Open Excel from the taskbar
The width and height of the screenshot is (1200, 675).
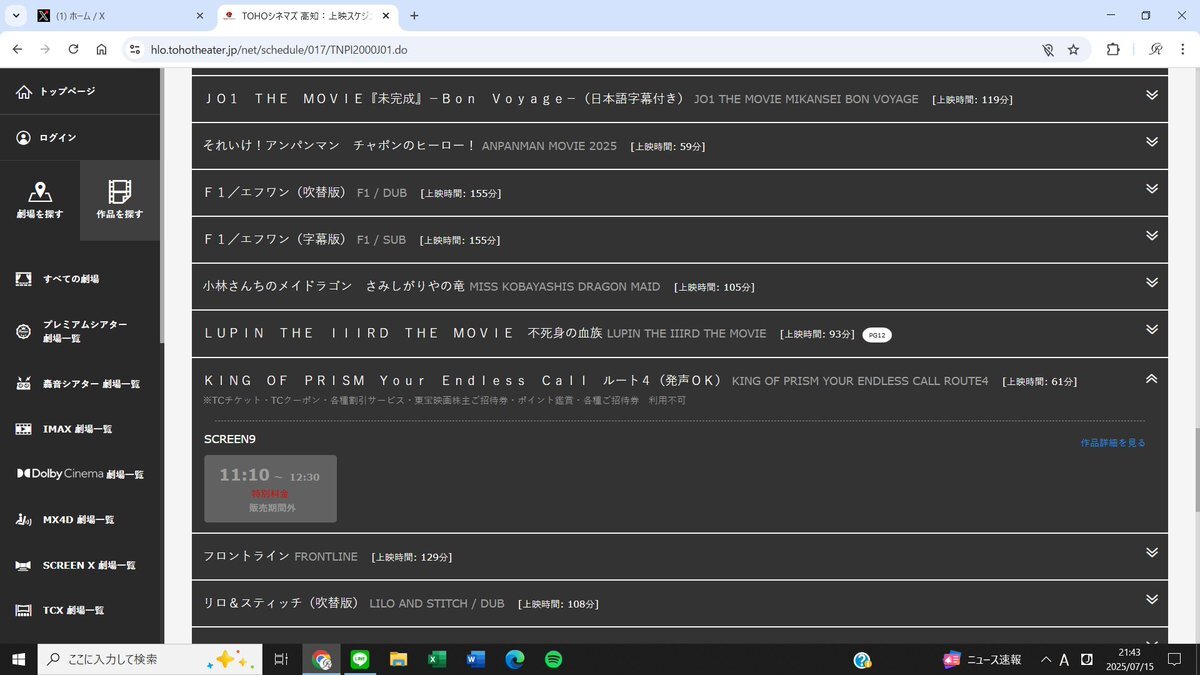tap(437, 660)
